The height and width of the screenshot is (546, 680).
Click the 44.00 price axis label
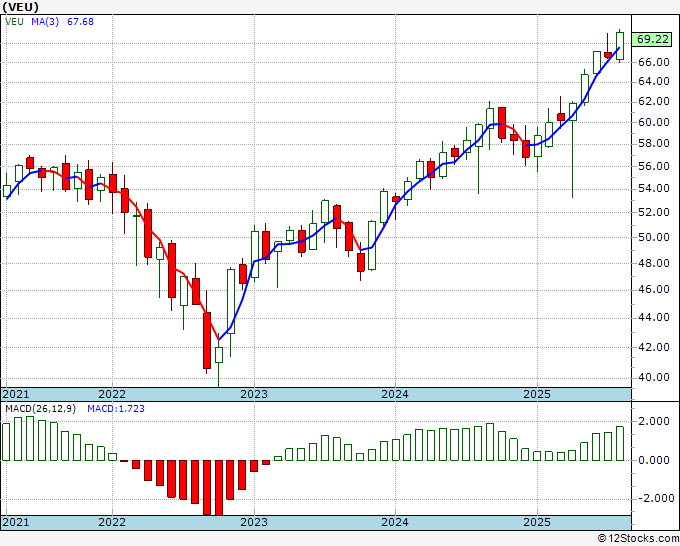click(654, 317)
